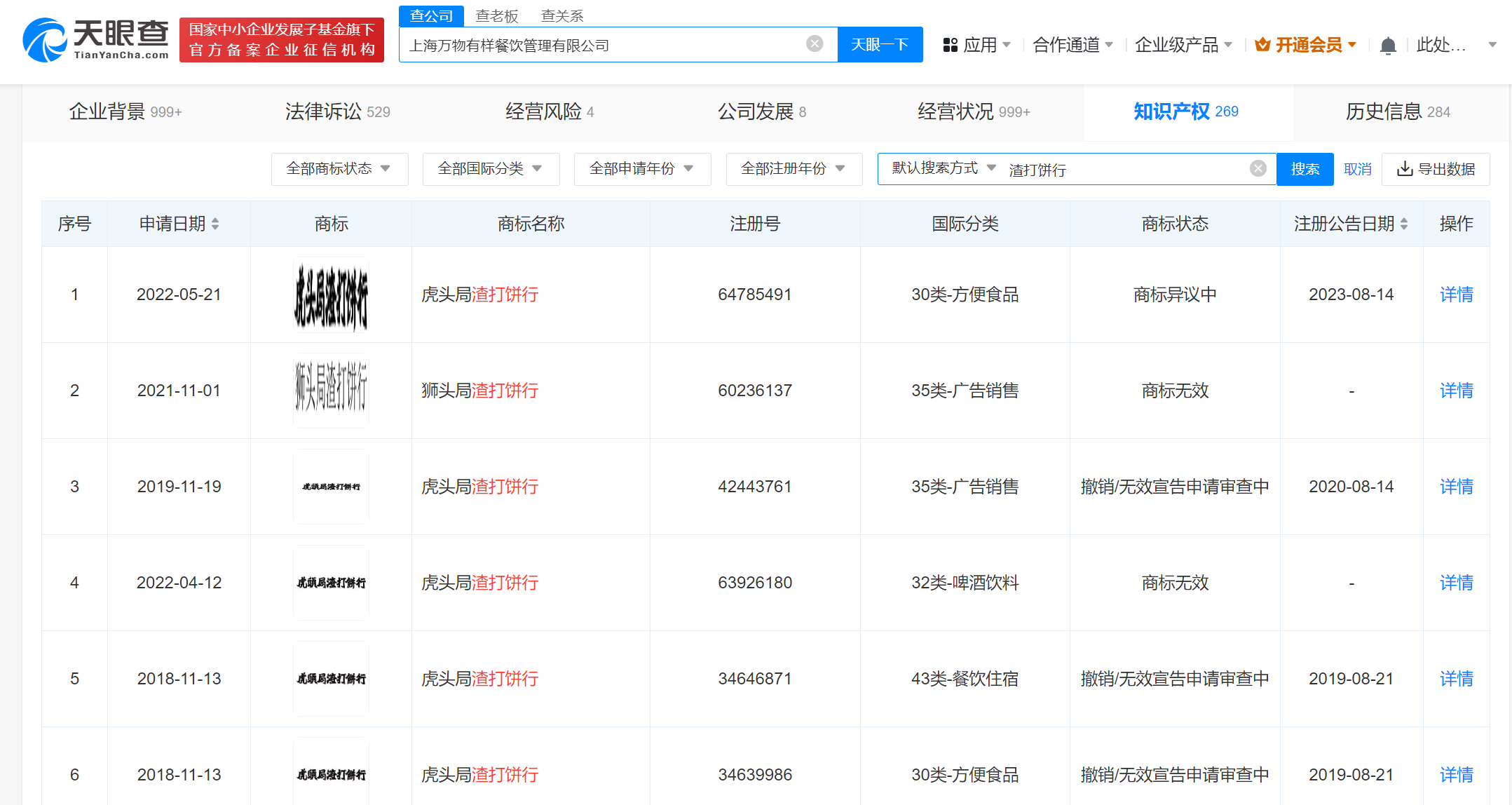The height and width of the screenshot is (805, 1512).
Task: Switch to the 查老板 search tab
Action: pos(496,15)
